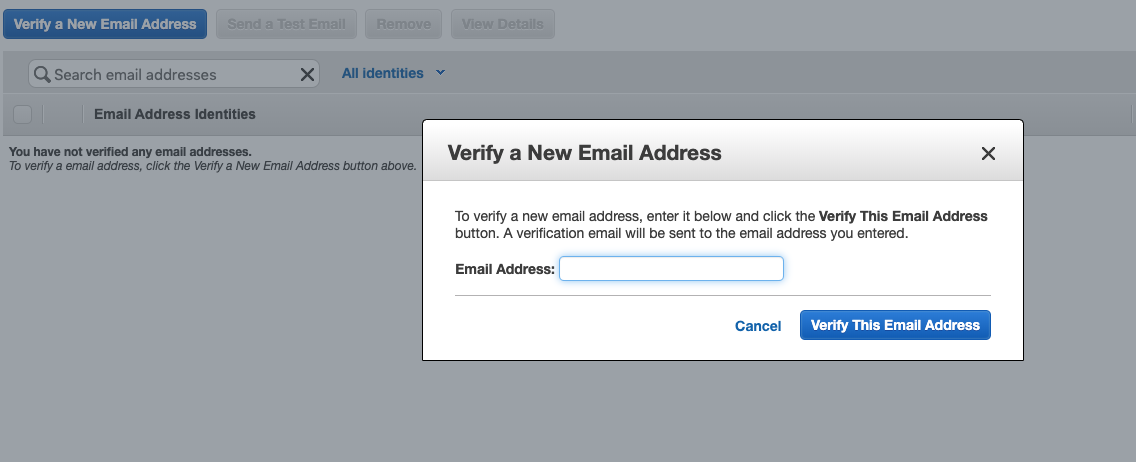Cancel the email verification dialog
This screenshot has width=1136, height=462.
click(x=758, y=326)
